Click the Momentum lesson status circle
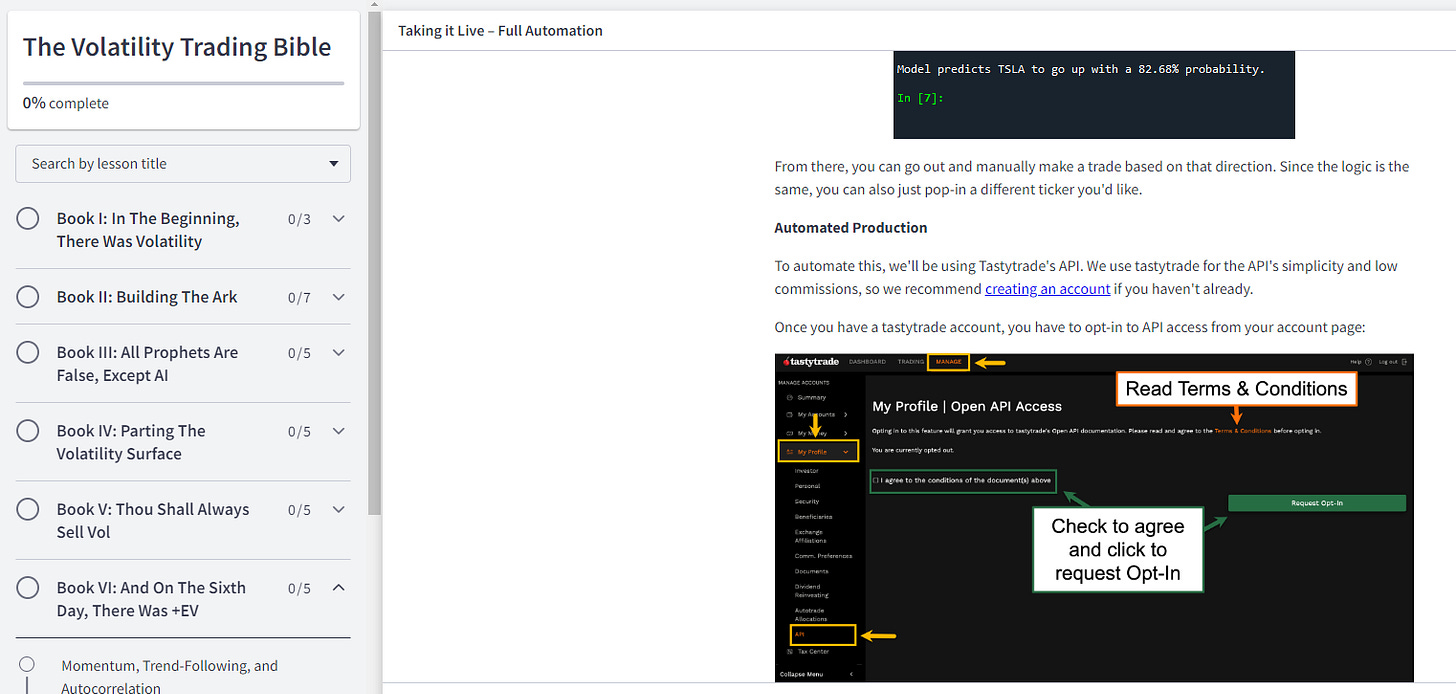 (x=27, y=664)
